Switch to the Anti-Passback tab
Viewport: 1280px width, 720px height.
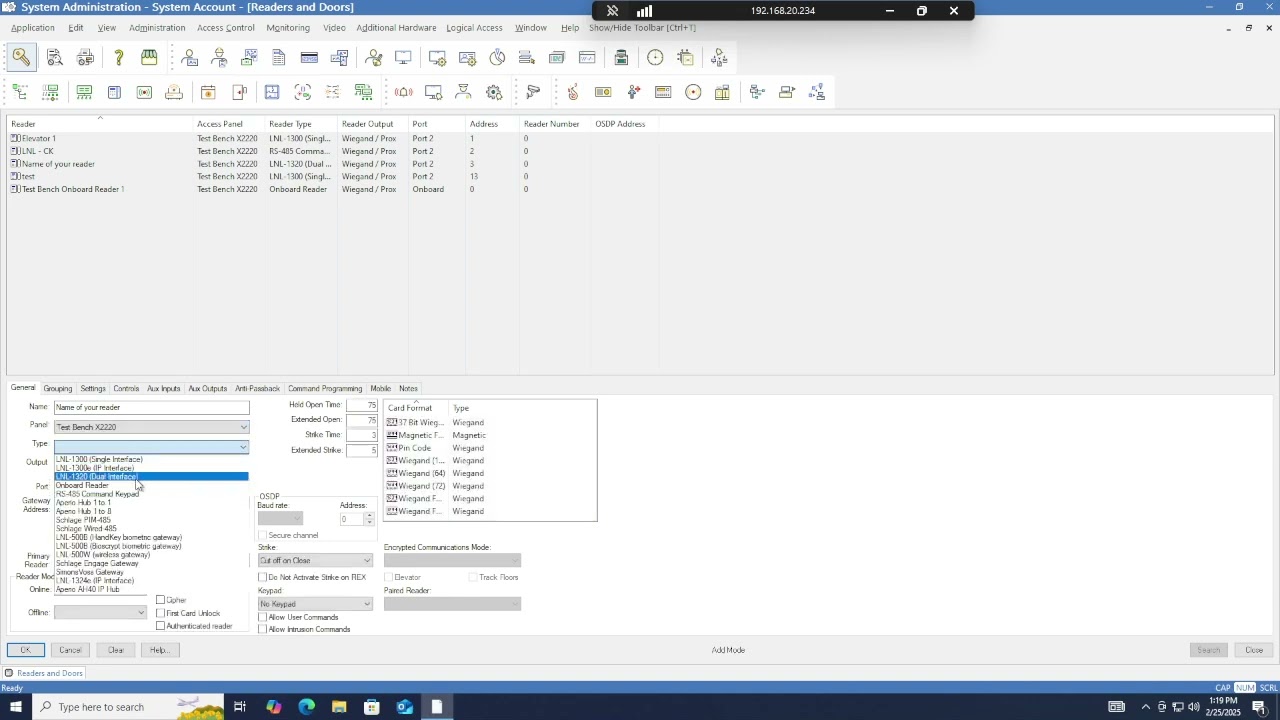coord(257,388)
